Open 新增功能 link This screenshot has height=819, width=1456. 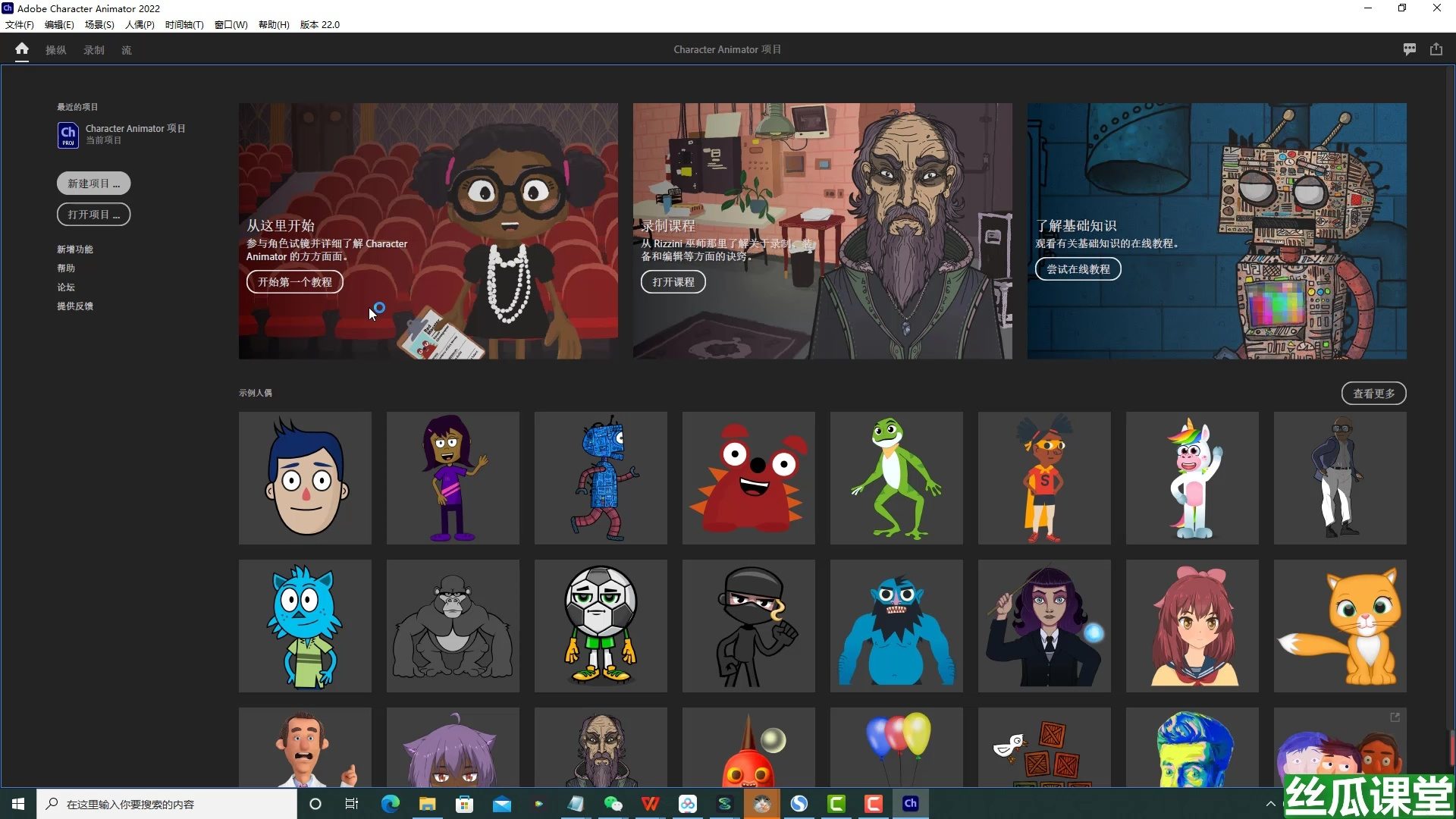(75, 249)
